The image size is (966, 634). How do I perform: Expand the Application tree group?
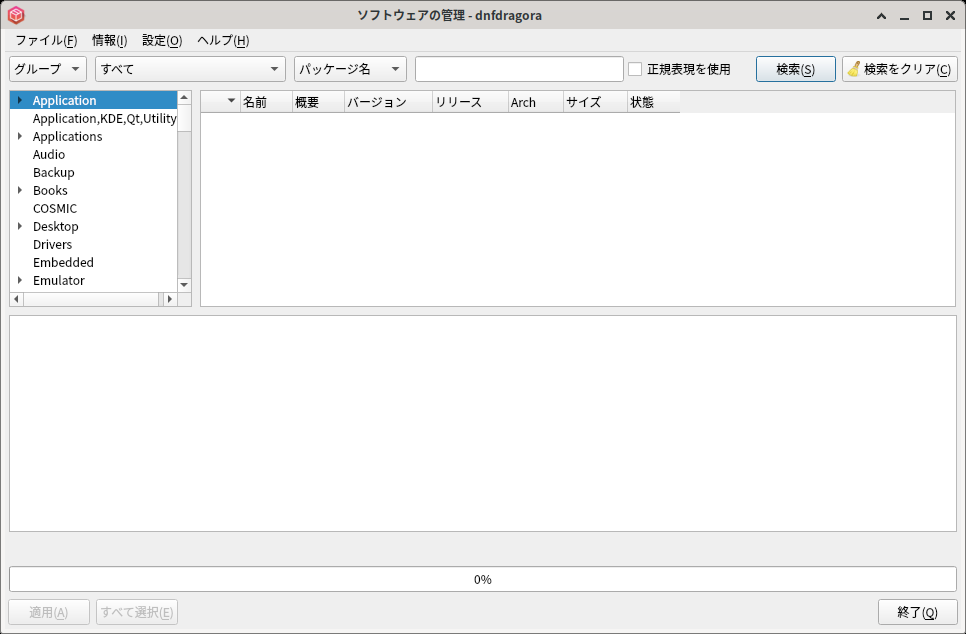coord(20,100)
